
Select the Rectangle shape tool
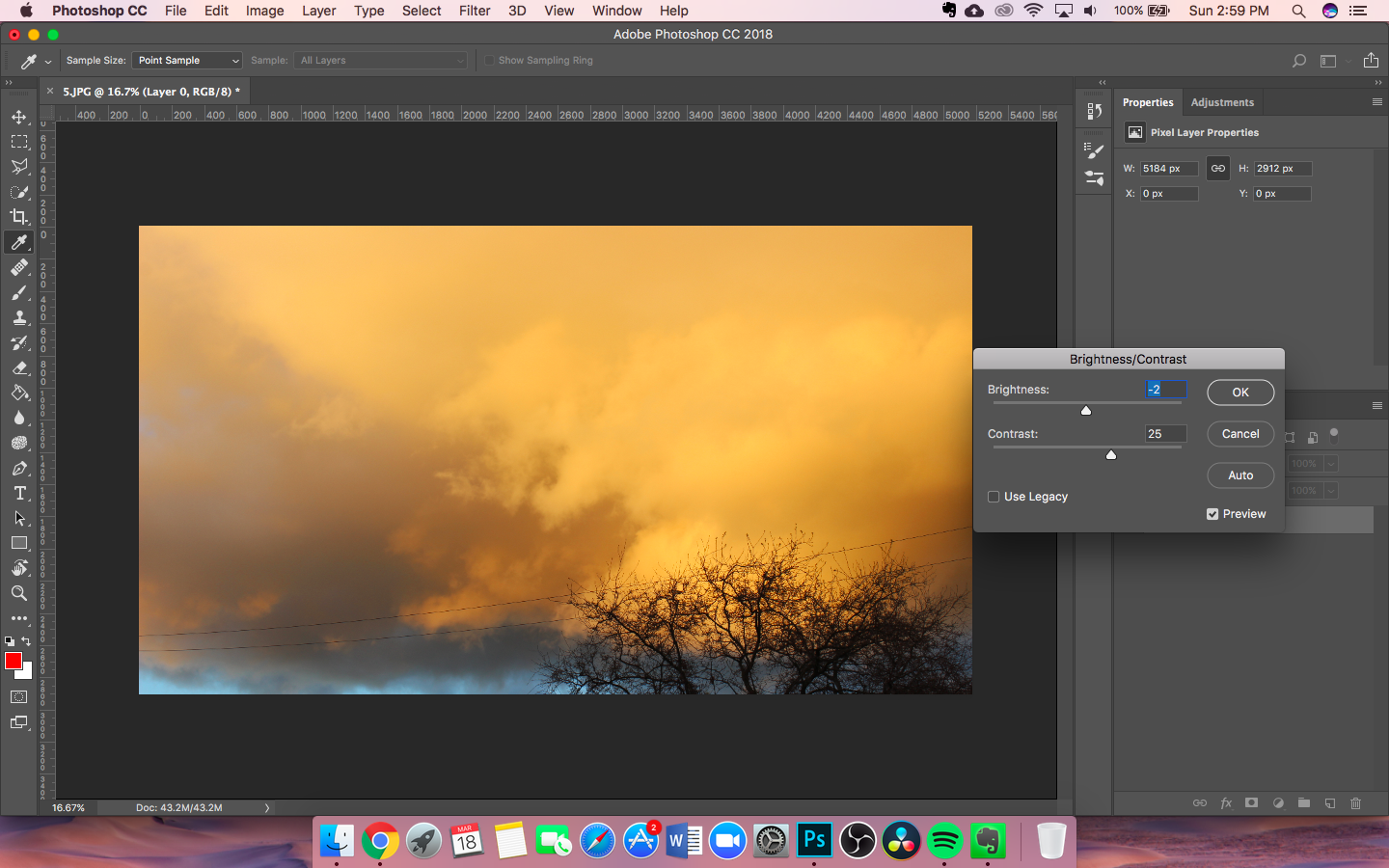pos(19,543)
